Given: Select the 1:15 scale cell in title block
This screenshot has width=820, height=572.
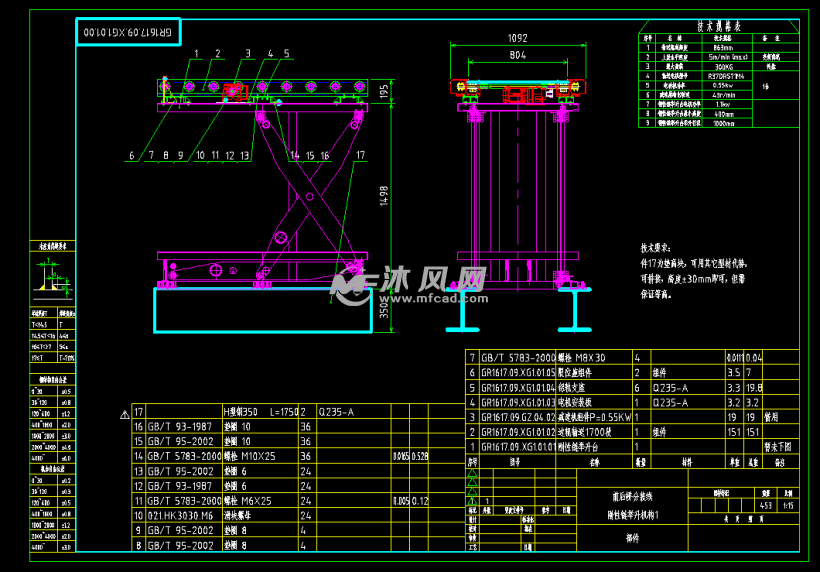Looking at the screenshot, I should pos(789,505).
